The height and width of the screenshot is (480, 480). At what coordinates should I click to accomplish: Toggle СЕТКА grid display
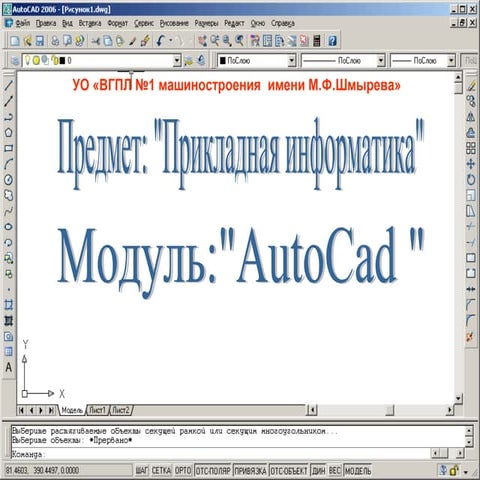tap(161, 470)
